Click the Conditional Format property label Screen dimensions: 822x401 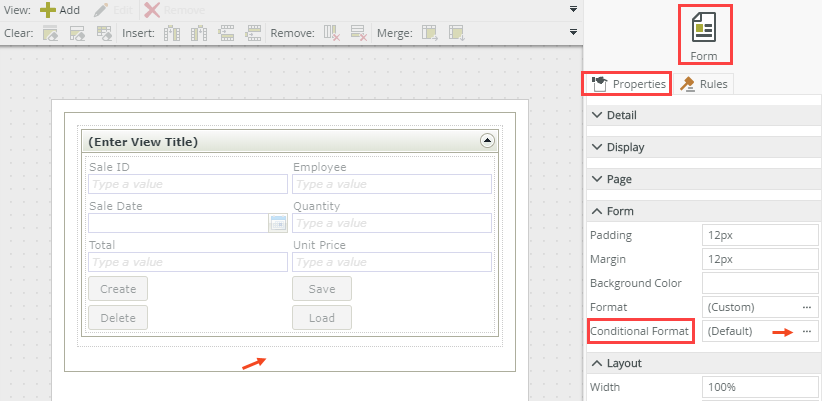point(640,331)
